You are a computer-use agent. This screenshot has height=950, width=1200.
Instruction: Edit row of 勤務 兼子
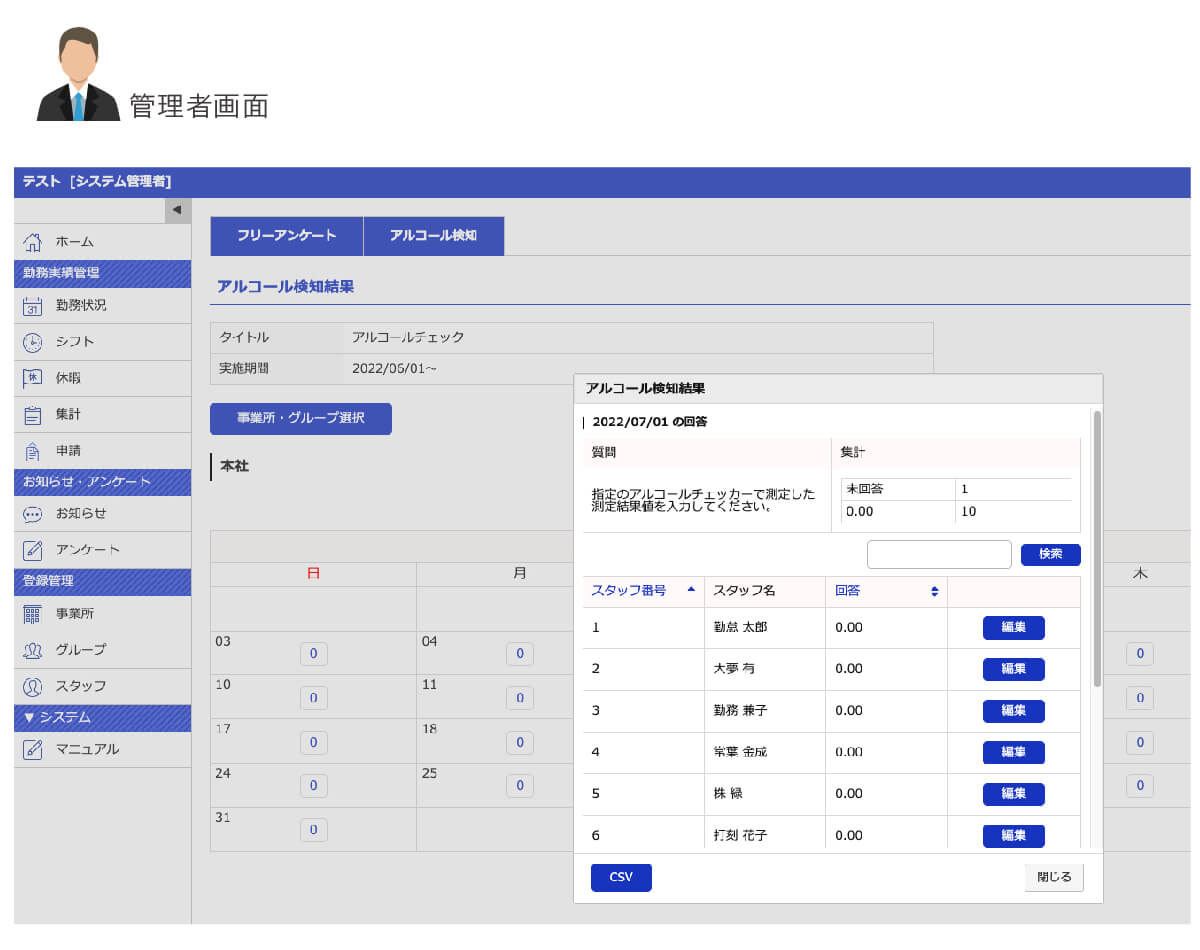tap(1014, 711)
